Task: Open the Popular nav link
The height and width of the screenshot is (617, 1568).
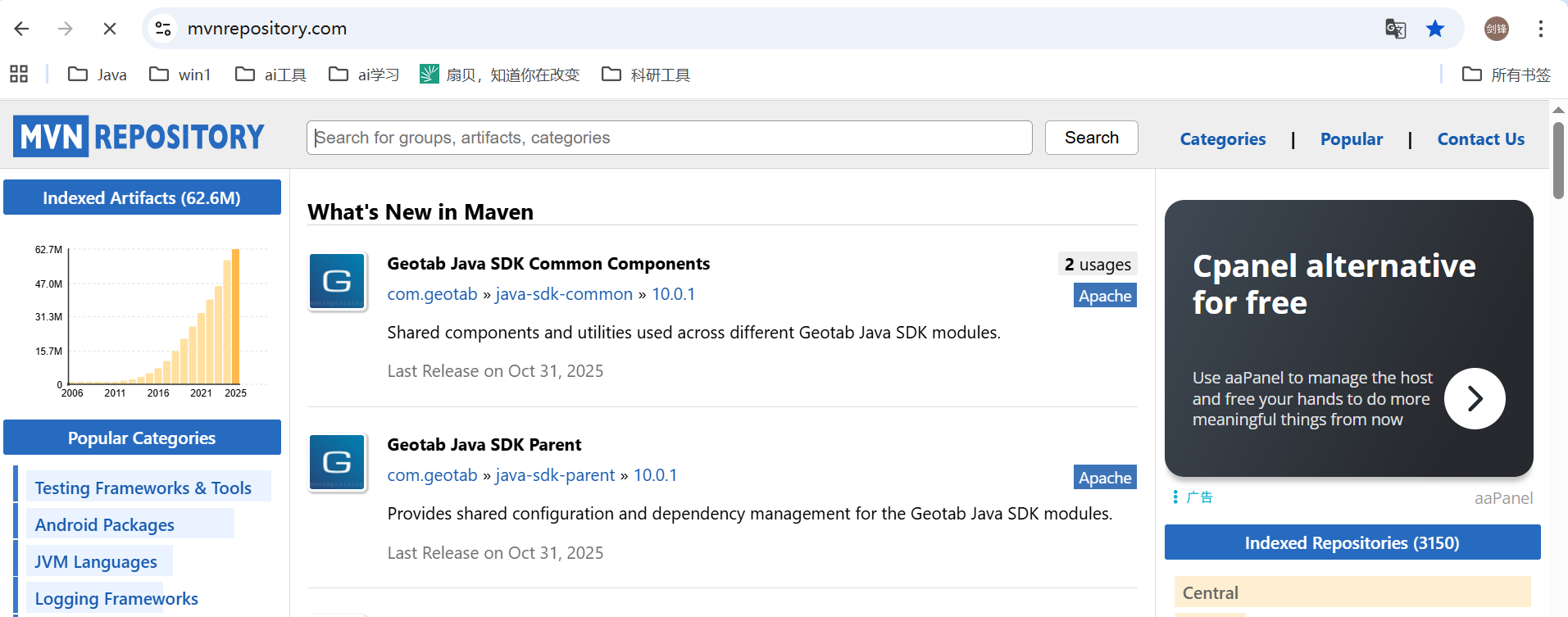Action: coord(1352,139)
